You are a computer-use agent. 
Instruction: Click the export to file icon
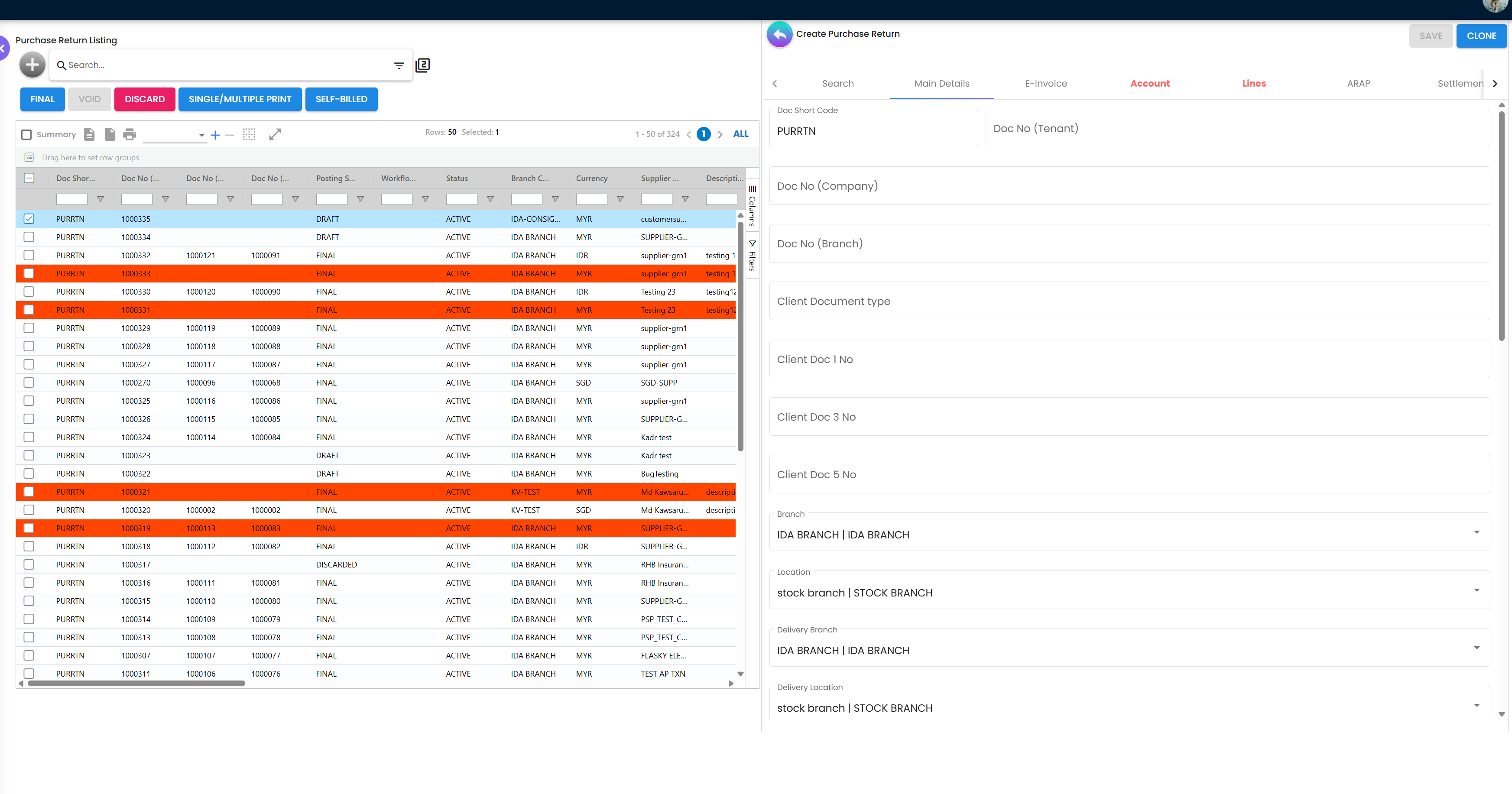tap(89, 134)
